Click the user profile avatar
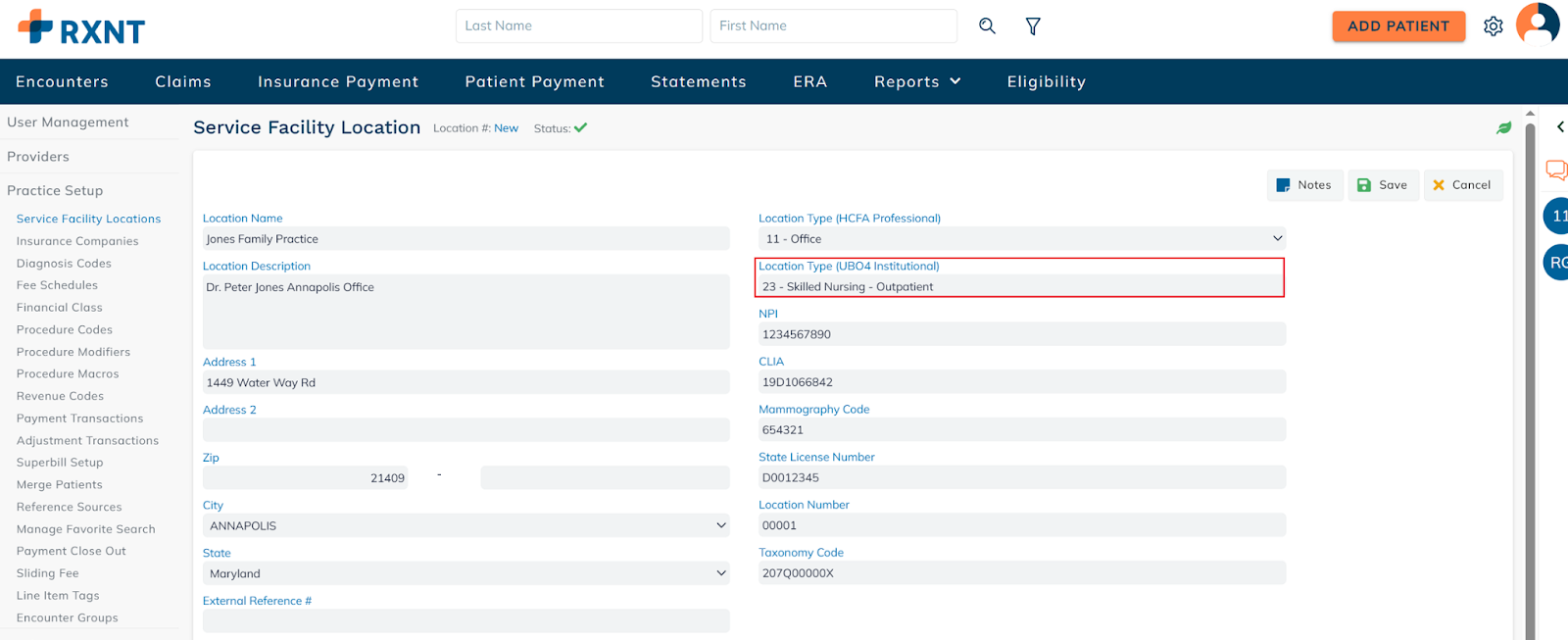 [1537, 25]
